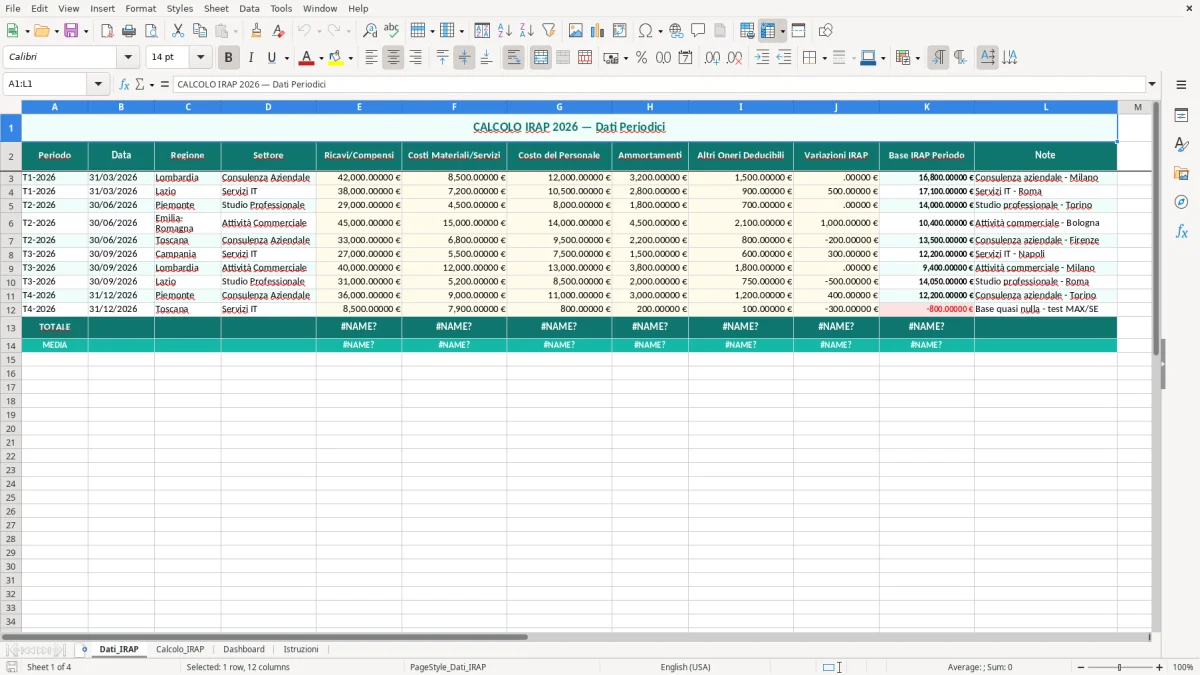Open the sidebar Properties panel icon
1200x675 pixels.
[1181, 116]
